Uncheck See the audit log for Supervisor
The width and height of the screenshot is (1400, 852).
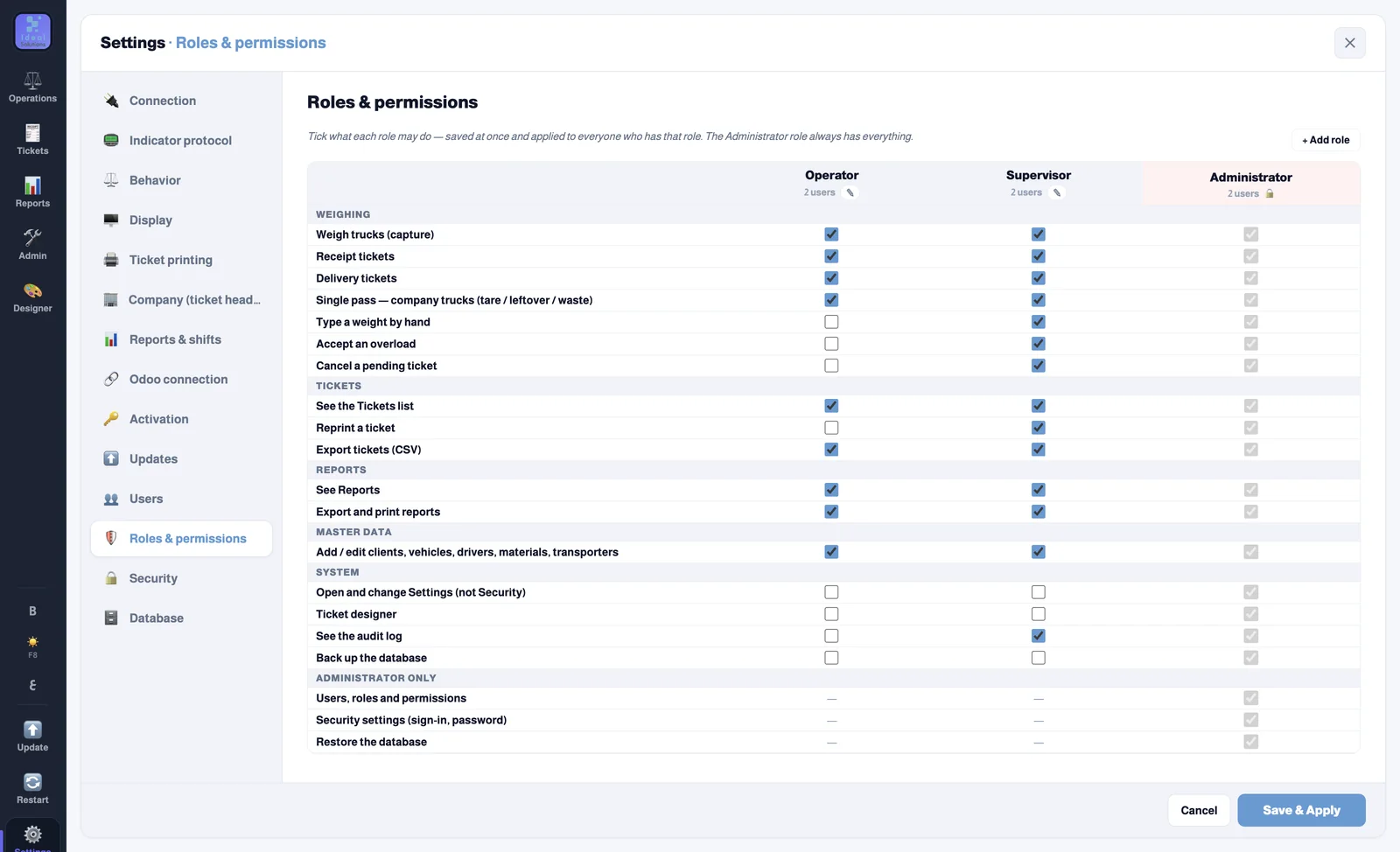(1038, 636)
